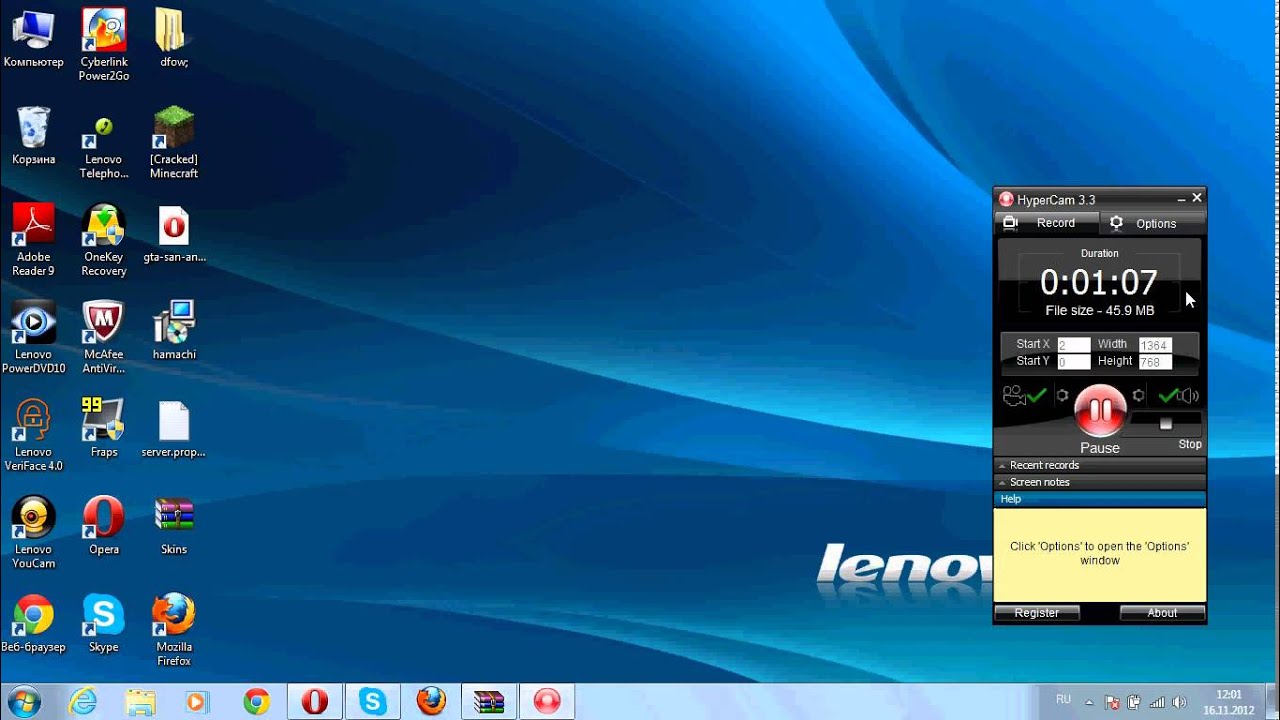Viewport: 1280px width, 720px height.
Task: Select the Adobe Reader 9 shortcut
Action: (x=34, y=240)
